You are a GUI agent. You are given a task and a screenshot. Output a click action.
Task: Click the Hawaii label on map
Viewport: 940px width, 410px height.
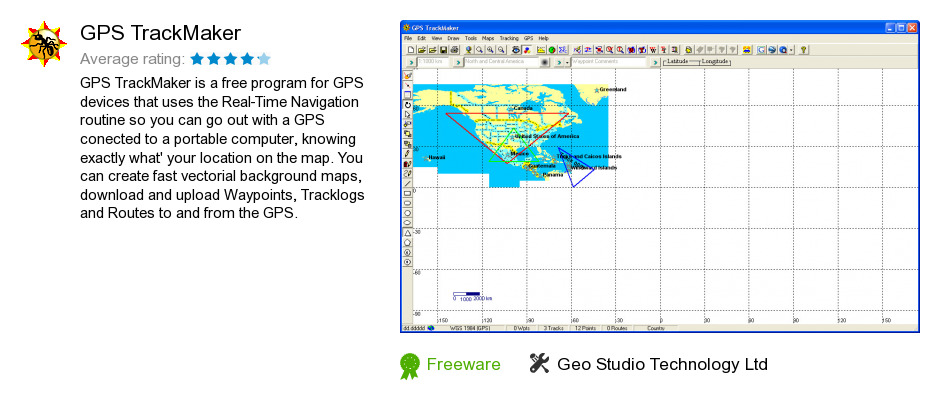437,158
